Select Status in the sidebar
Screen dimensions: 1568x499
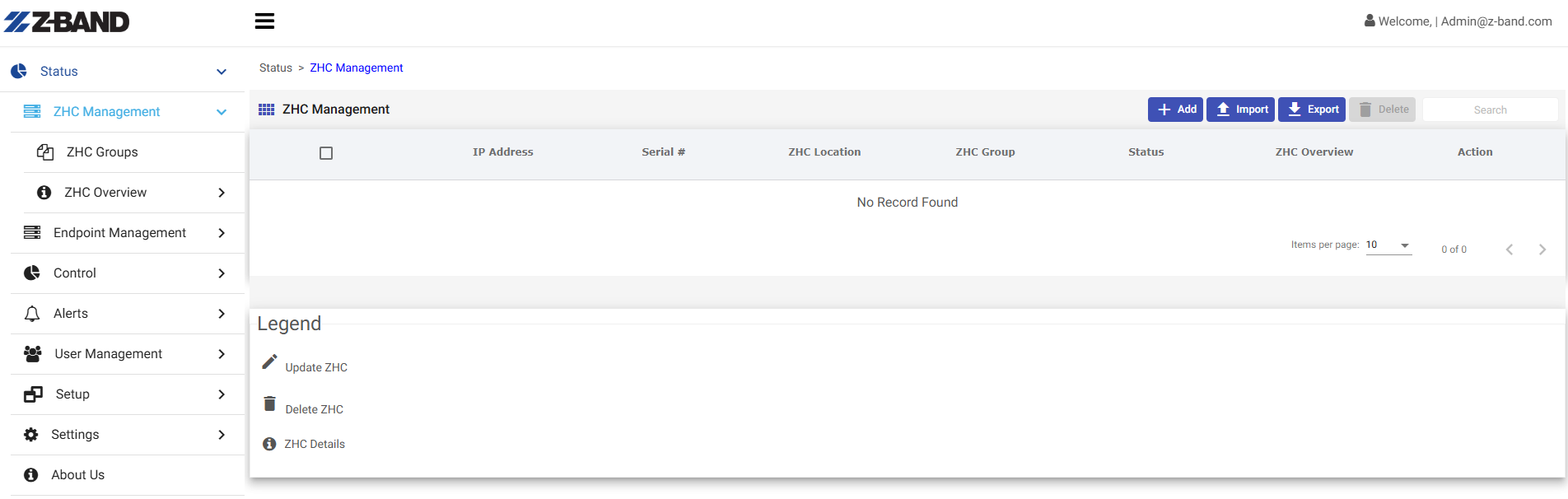[59, 72]
